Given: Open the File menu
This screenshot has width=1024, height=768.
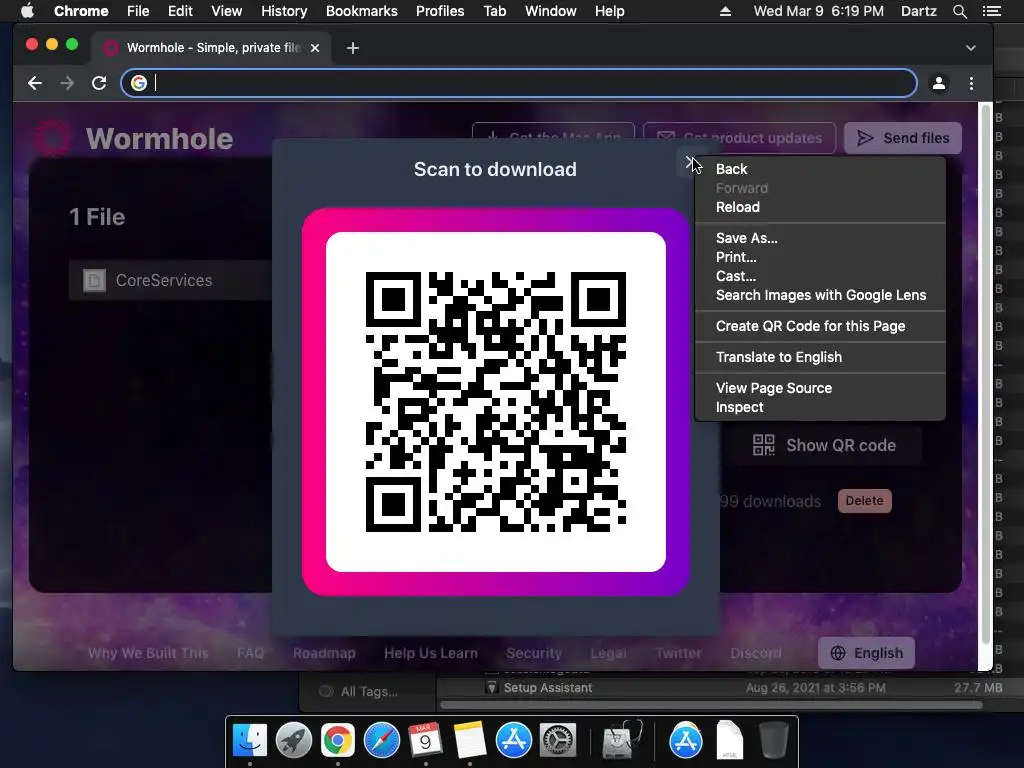Looking at the screenshot, I should [138, 11].
